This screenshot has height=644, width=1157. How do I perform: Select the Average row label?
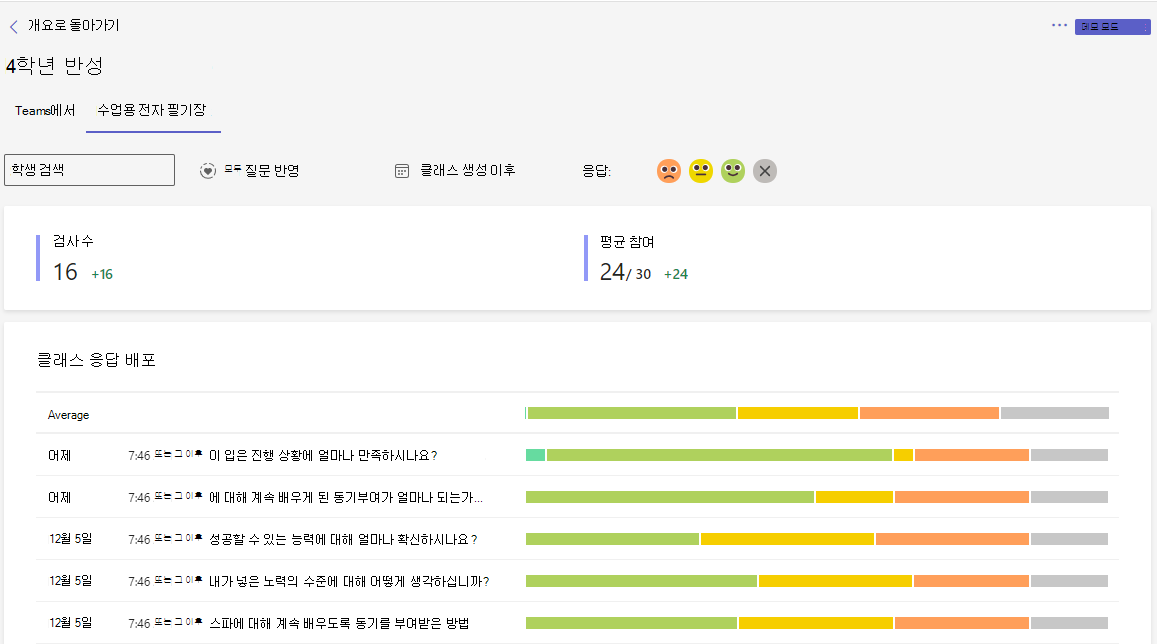[69, 415]
